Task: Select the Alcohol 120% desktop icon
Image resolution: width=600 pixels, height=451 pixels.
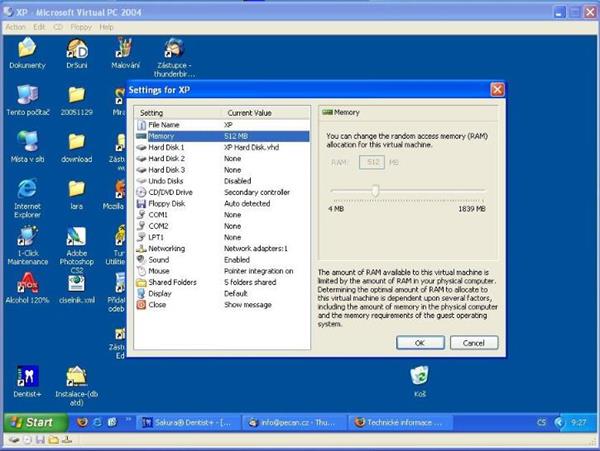Action: [x=27, y=288]
